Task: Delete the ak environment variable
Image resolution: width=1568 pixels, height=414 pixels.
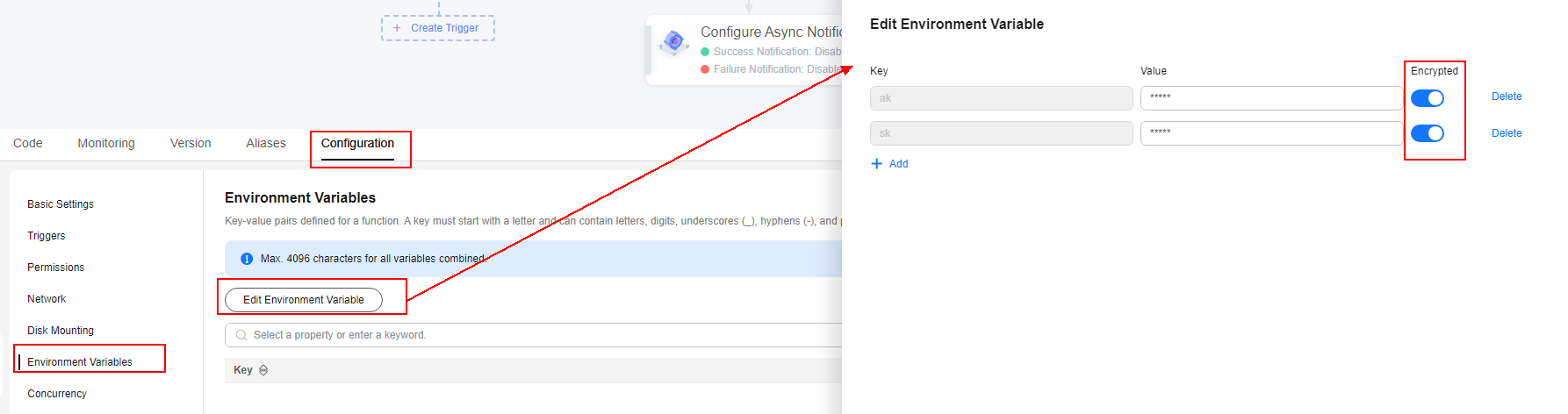Action: coord(1506,96)
